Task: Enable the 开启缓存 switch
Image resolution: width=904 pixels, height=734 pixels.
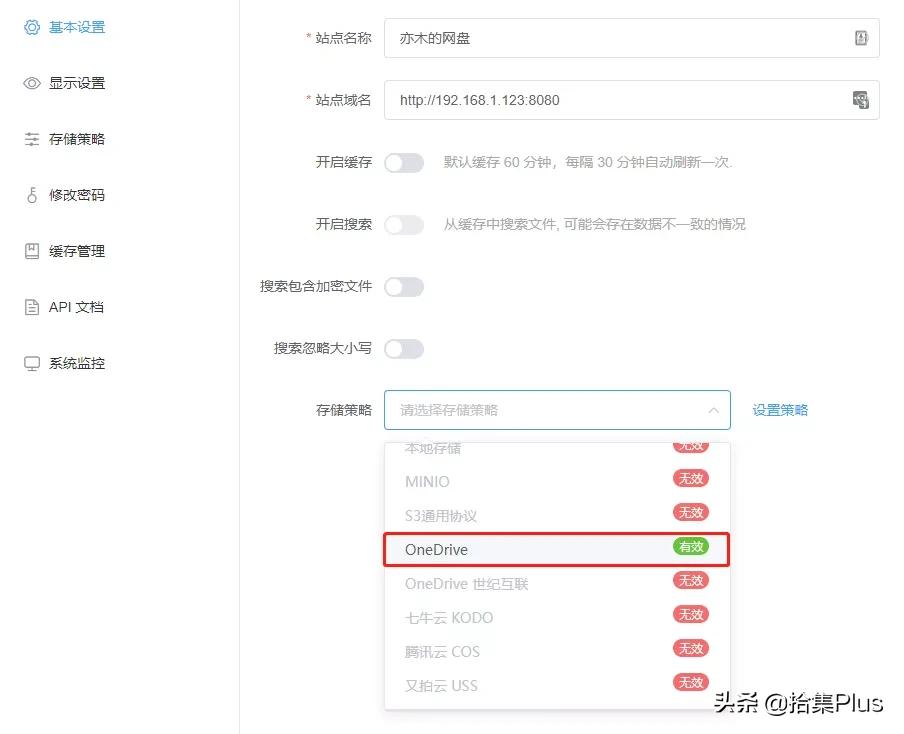Action: [404, 162]
